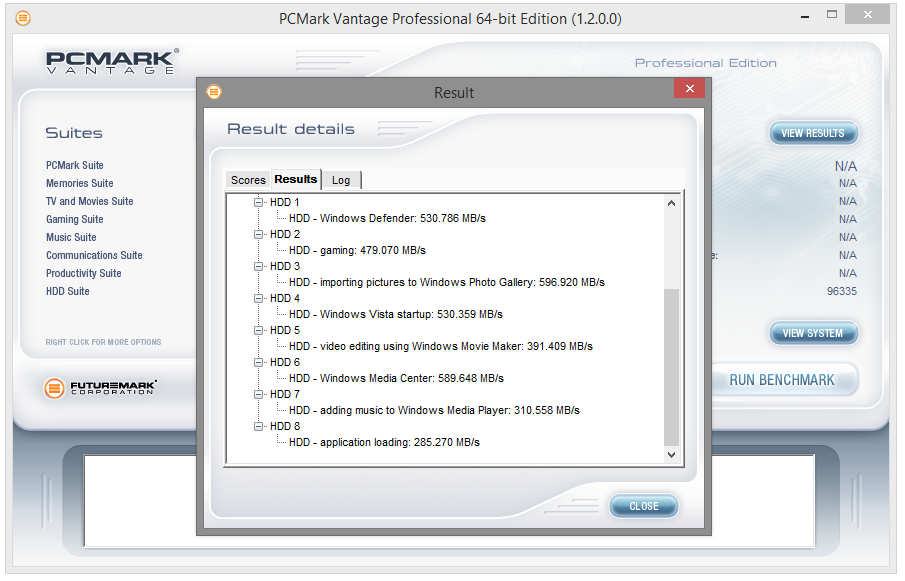Select Music Suite

click(71, 237)
